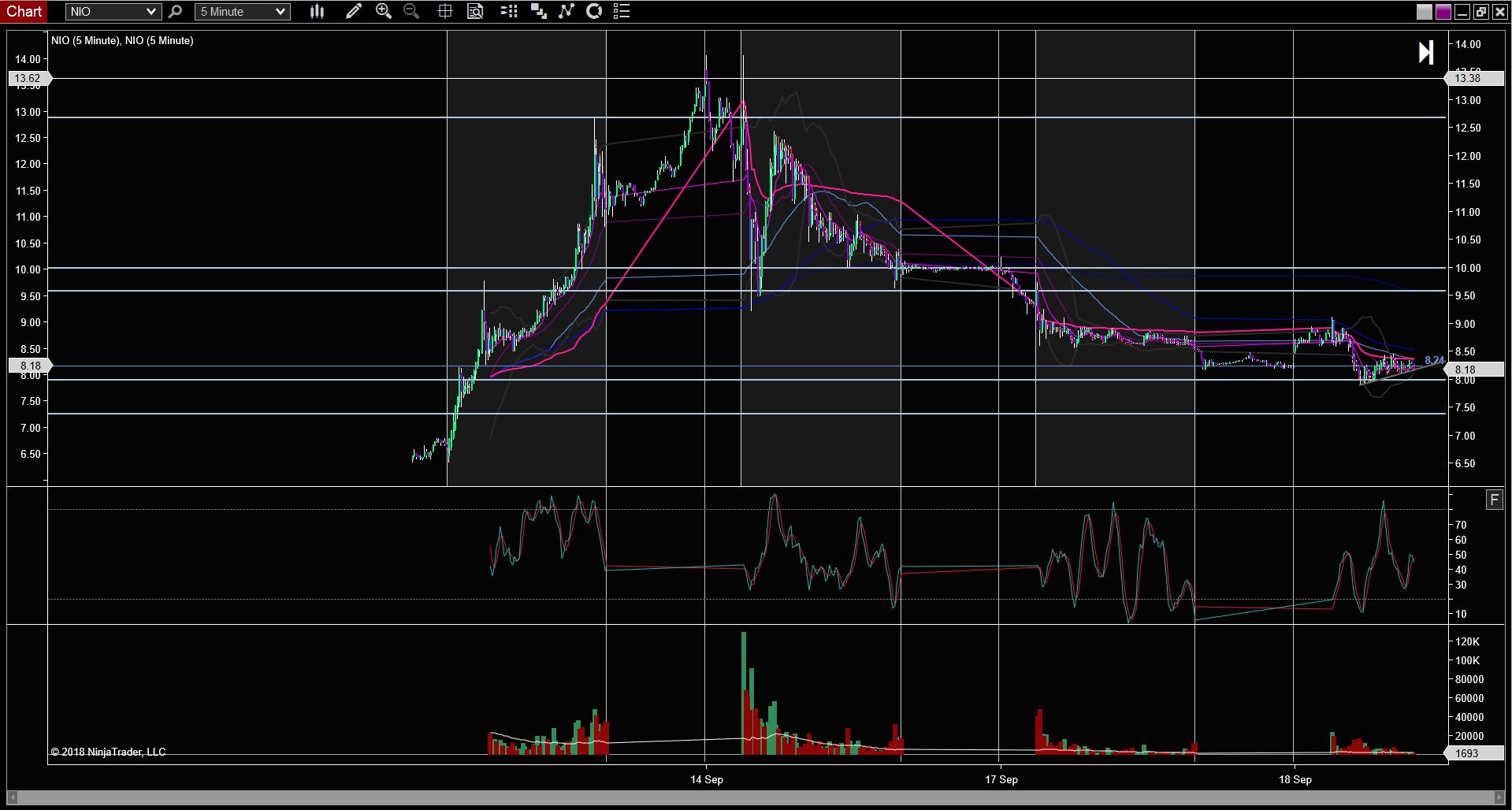Click the NIO (5 Minute) chart title label
1512x810 pixels.
(x=122, y=40)
